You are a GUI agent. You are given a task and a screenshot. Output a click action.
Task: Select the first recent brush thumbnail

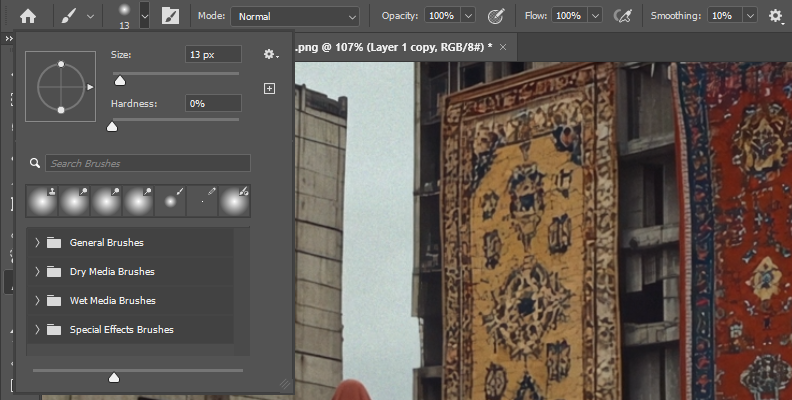[42, 201]
